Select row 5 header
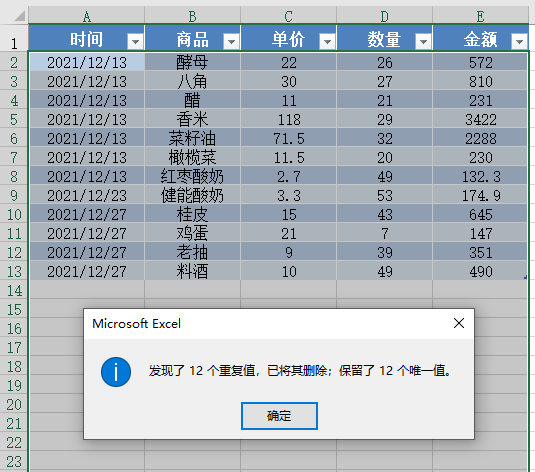This screenshot has height=472, width=535. [14, 119]
